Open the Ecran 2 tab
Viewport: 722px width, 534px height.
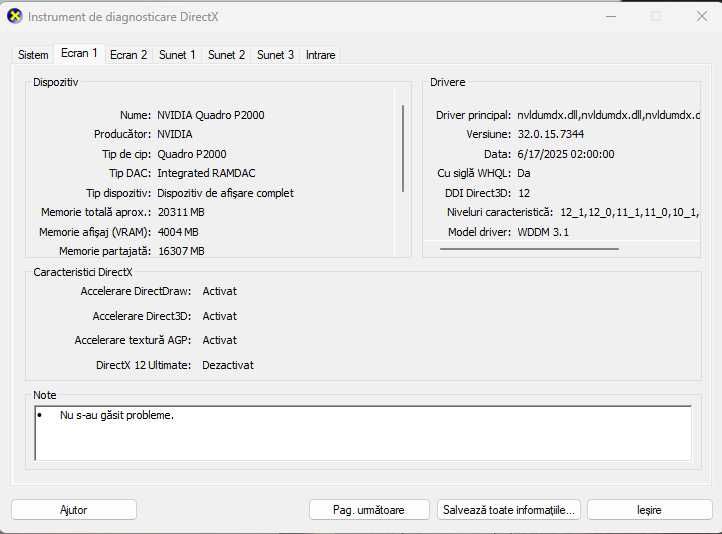[128, 55]
